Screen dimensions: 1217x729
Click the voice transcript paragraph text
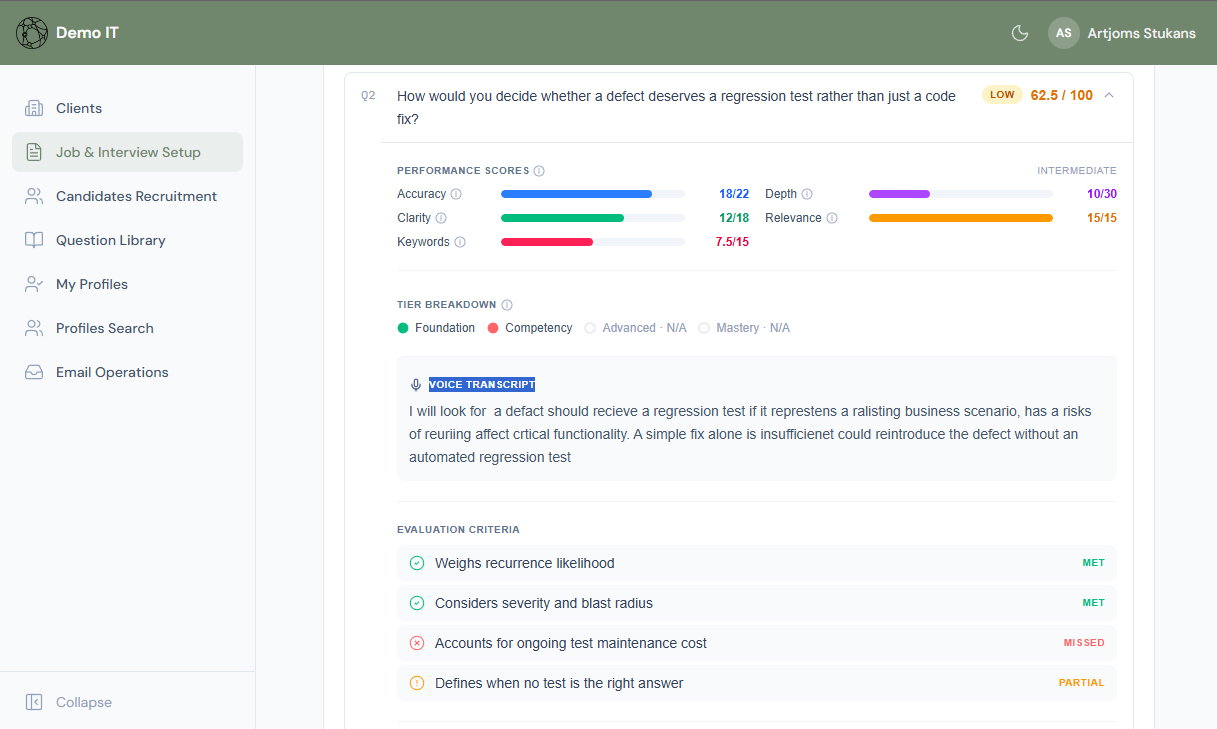(x=750, y=434)
